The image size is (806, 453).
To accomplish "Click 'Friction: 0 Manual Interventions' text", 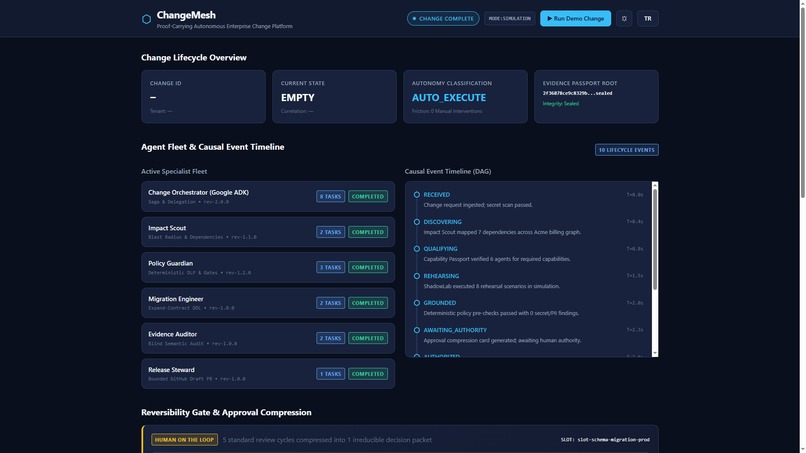I will 447,111.
